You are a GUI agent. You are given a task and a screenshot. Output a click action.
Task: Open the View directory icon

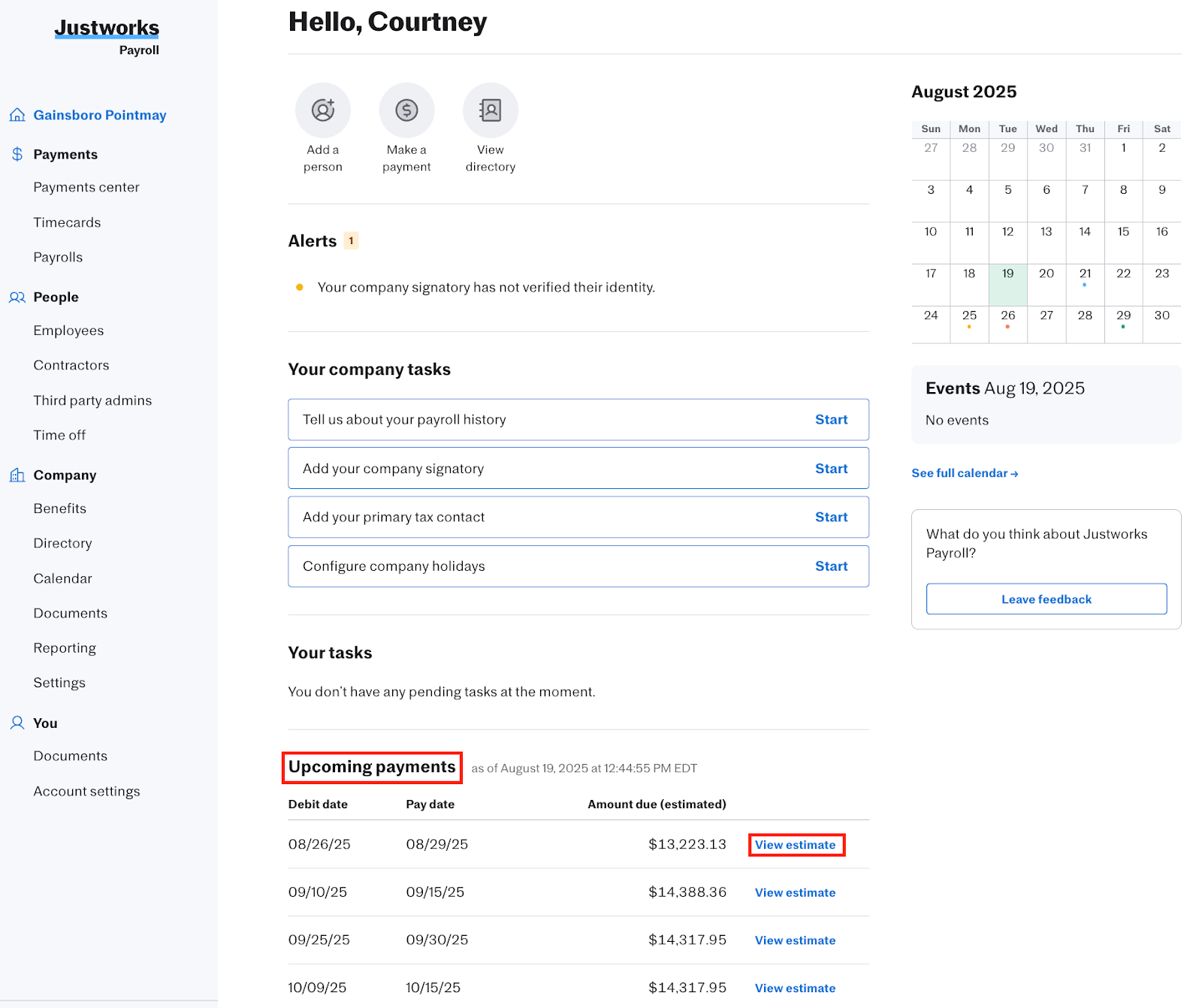point(491,110)
